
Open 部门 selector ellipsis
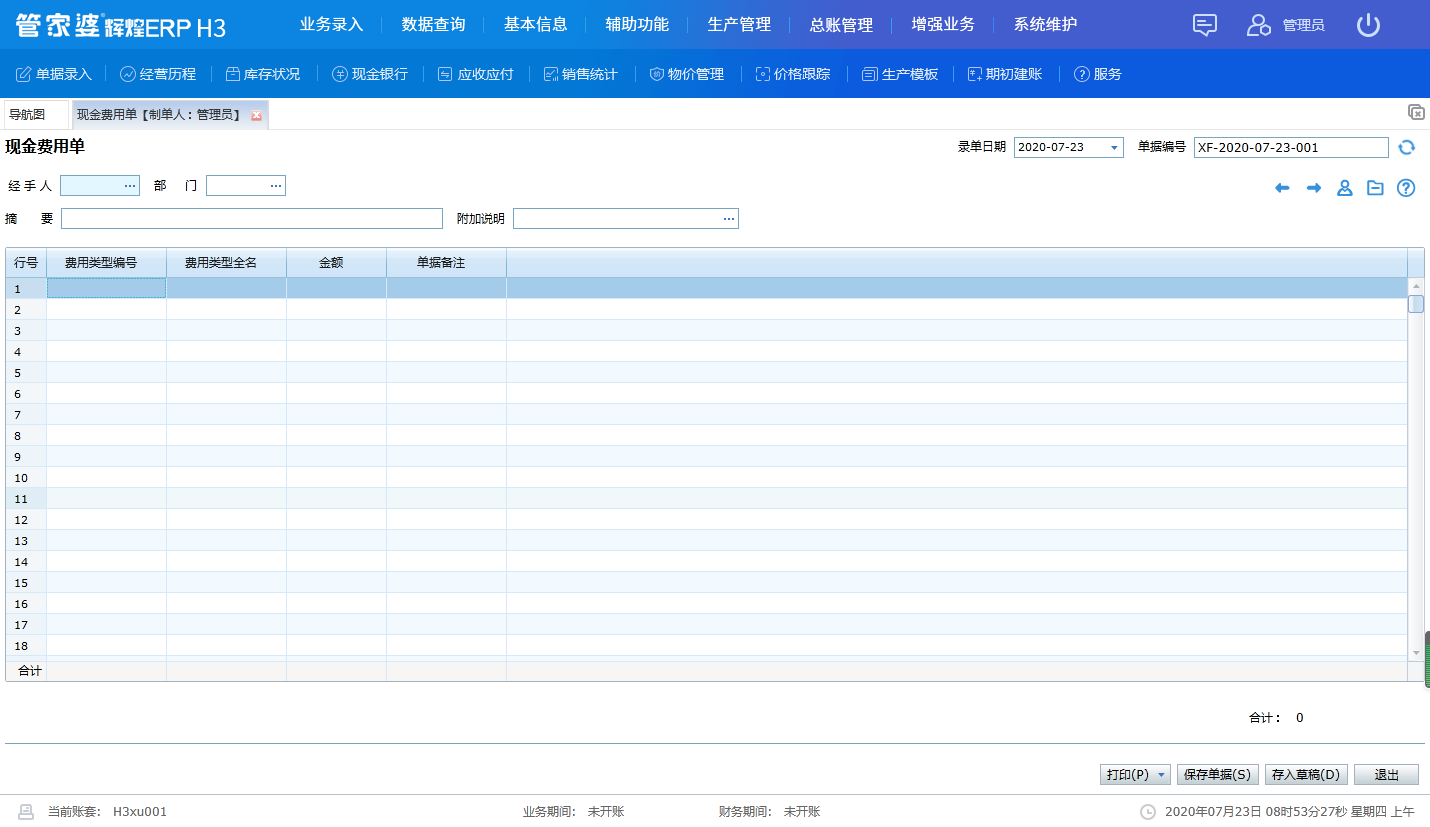click(276, 186)
